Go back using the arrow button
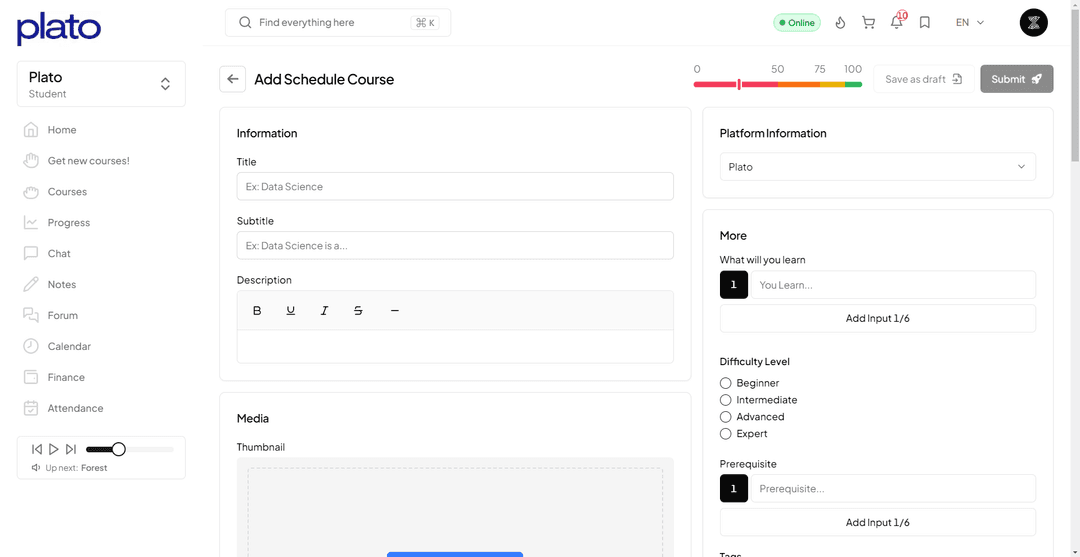The height and width of the screenshot is (557, 1080). click(x=232, y=79)
